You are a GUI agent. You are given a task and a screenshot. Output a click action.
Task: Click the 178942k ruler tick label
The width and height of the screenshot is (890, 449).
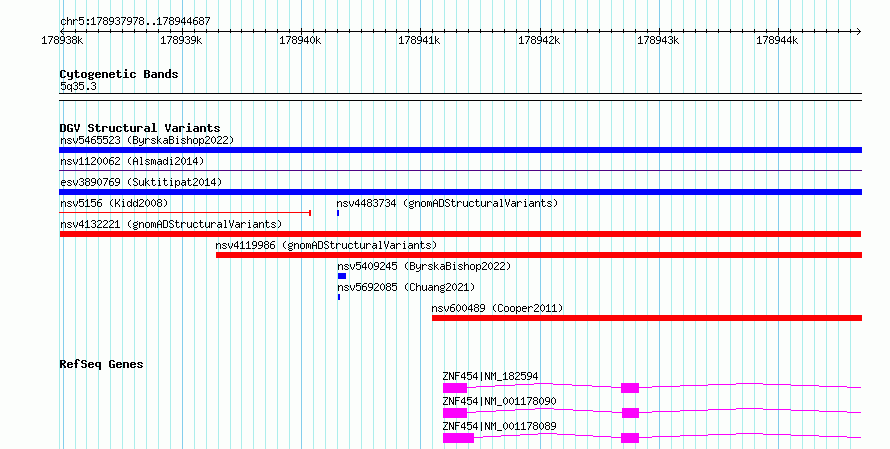point(539,40)
